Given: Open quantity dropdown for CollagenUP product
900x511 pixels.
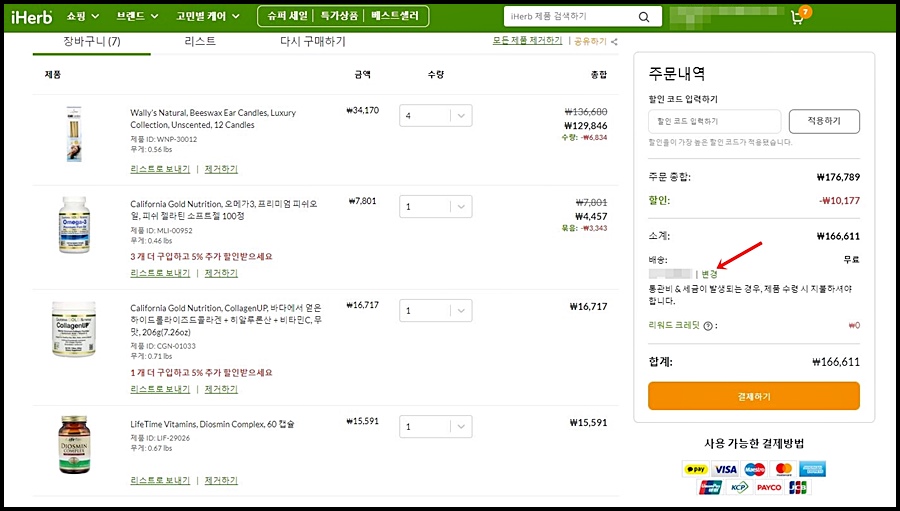Looking at the screenshot, I should tap(436, 311).
